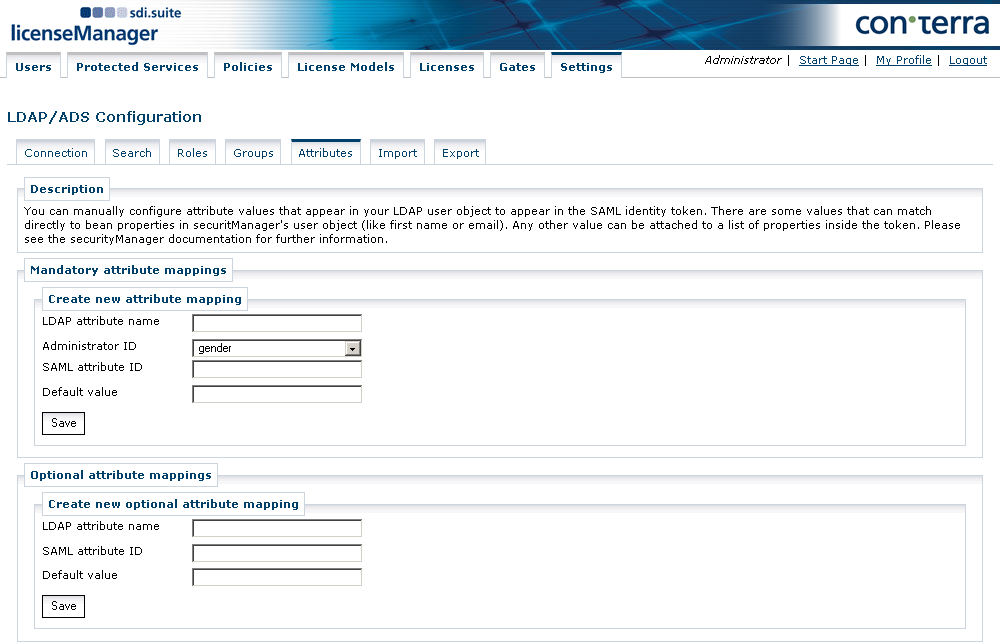Screen dimensions: 1000x642
Task: Click the LDAP attribute name input field
Action: pyautogui.click(x=275, y=322)
